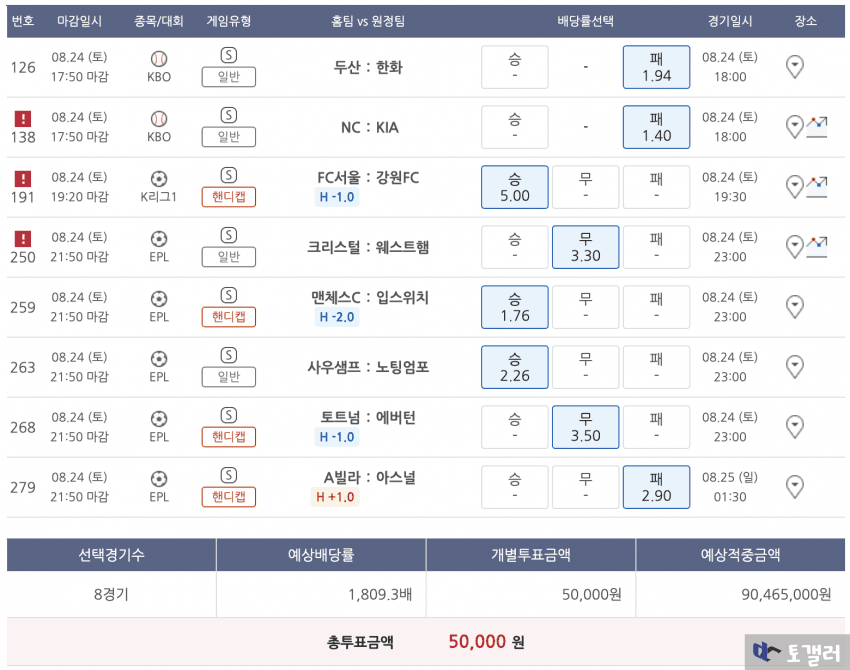
Task: Click the 게임유형 column header
Action: pos(228,20)
